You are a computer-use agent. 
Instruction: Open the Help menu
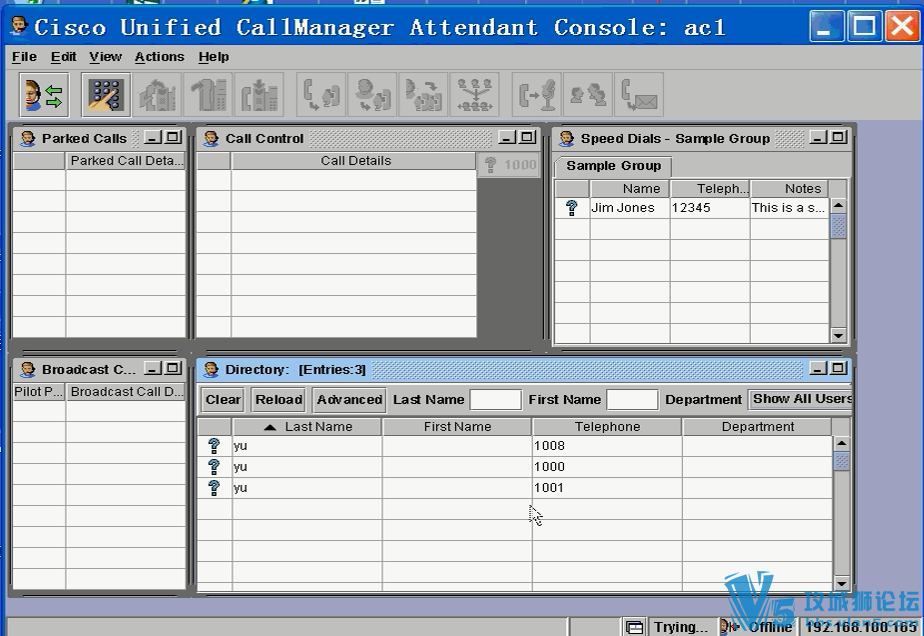click(213, 57)
